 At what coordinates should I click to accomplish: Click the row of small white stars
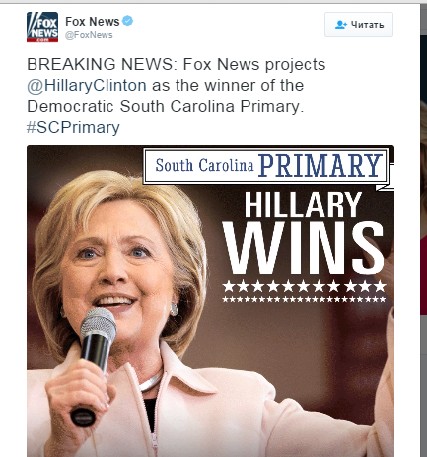pyautogui.click(x=304, y=299)
